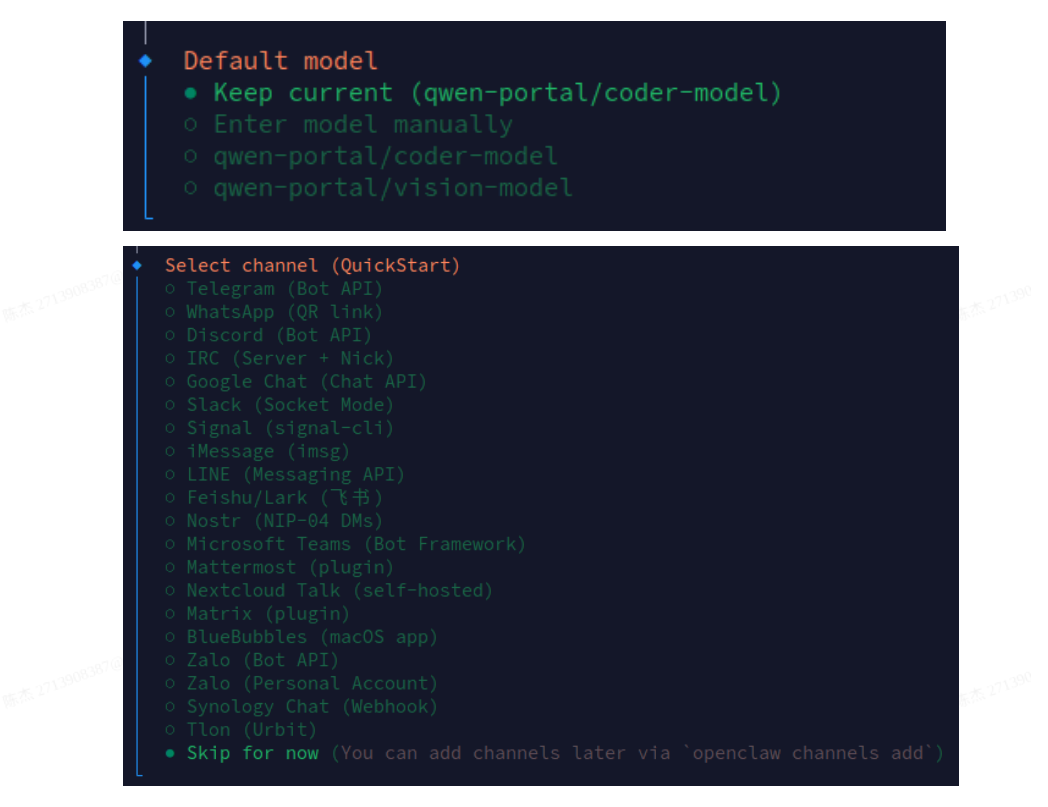Click the Select channel diamond marker

coord(138,265)
